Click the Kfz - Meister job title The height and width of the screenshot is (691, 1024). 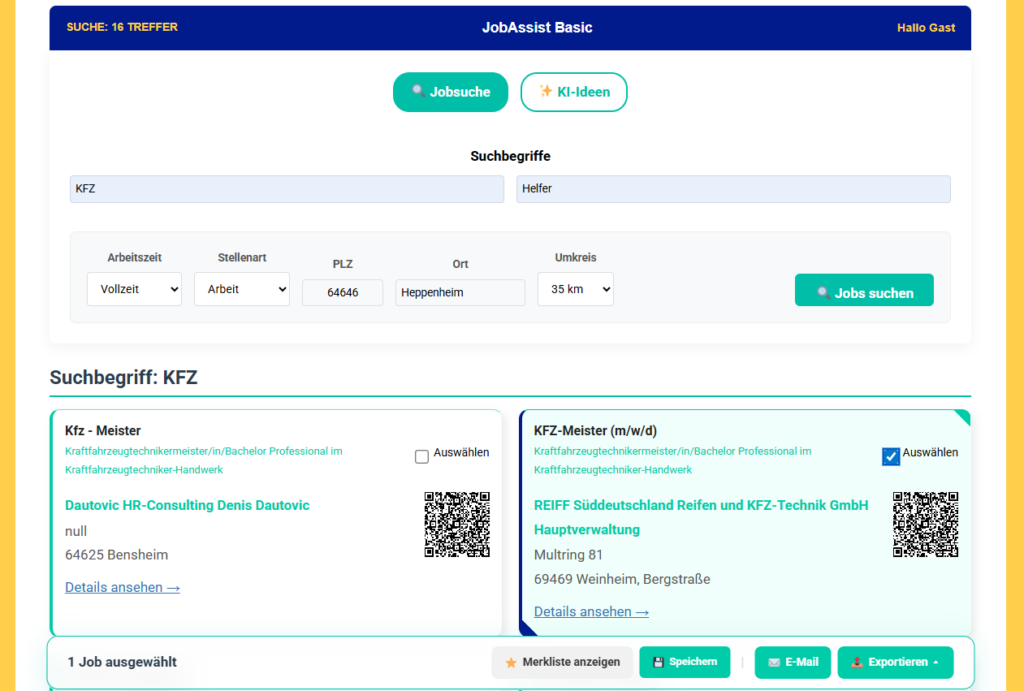pos(103,430)
